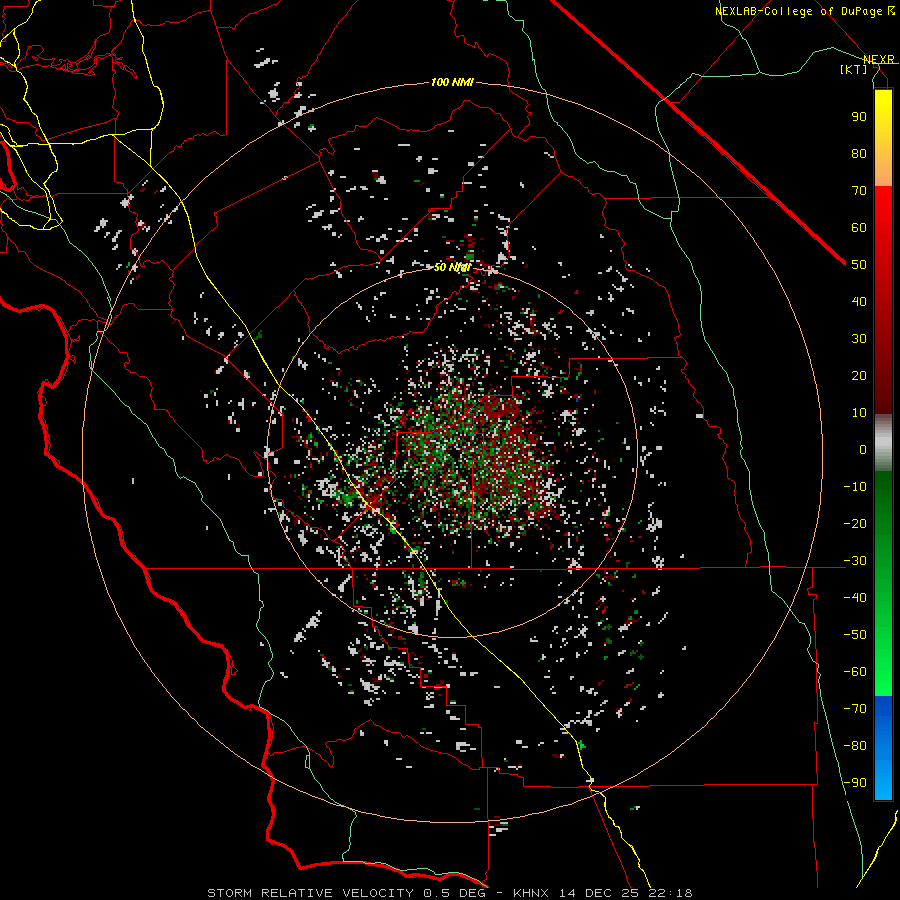Select the 50 NMI range ring label
The height and width of the screenshot is (900, 900).
coord(452,268)
